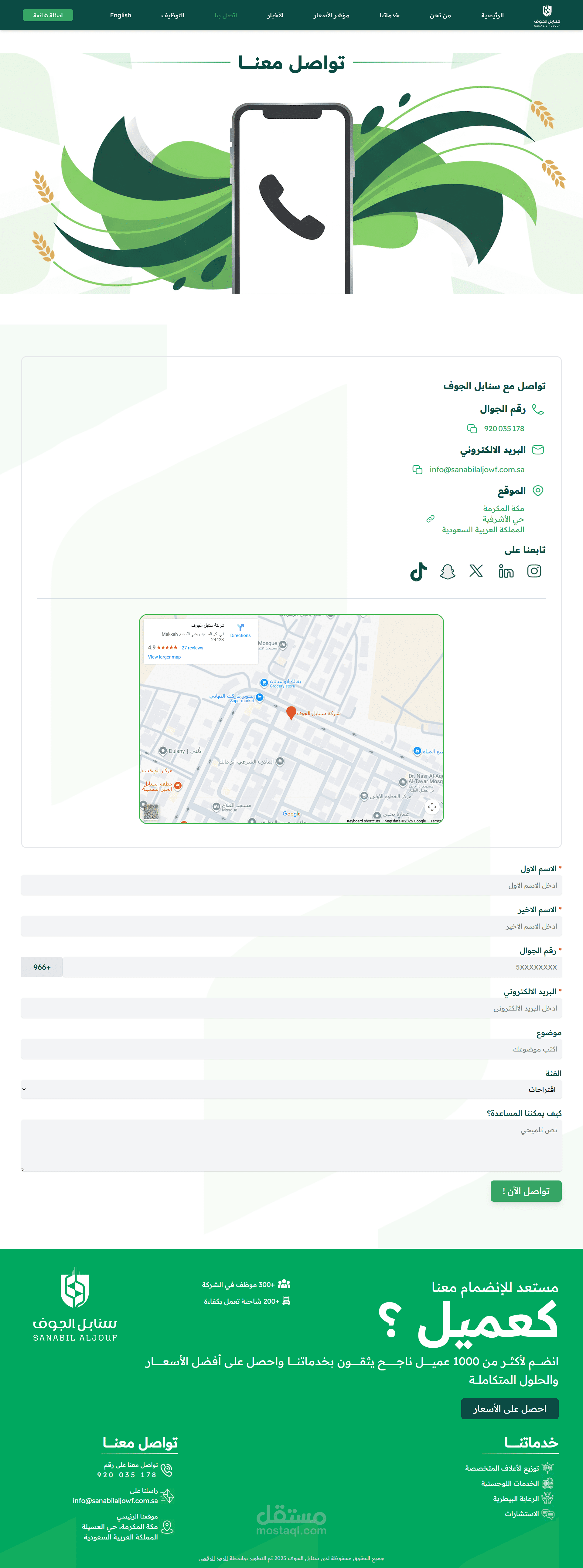Open the التوظيف navigation menu item
This screenshot has width=583, height=1568.
[172, 15]
